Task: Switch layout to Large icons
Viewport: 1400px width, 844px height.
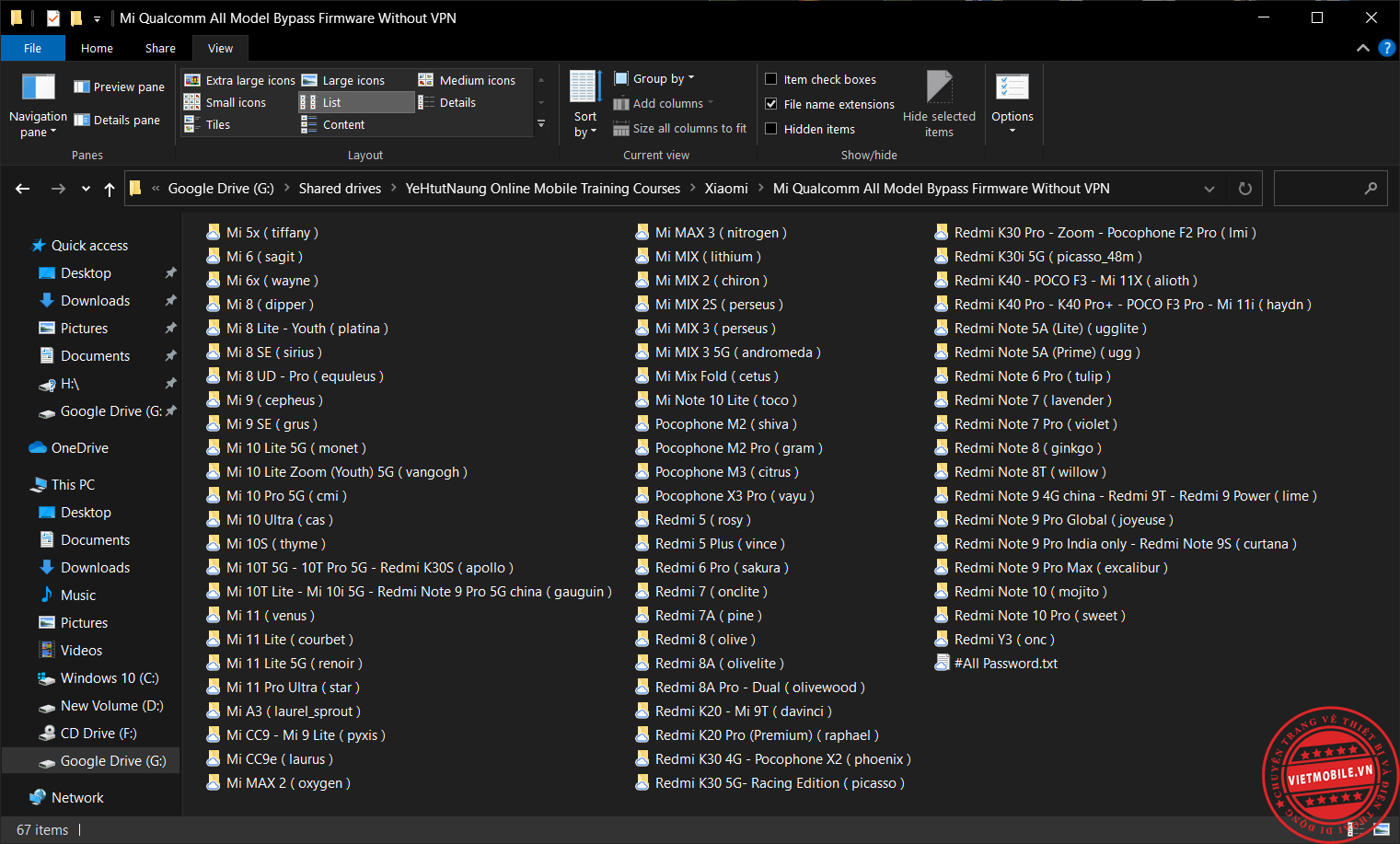Action: [343, 80]
